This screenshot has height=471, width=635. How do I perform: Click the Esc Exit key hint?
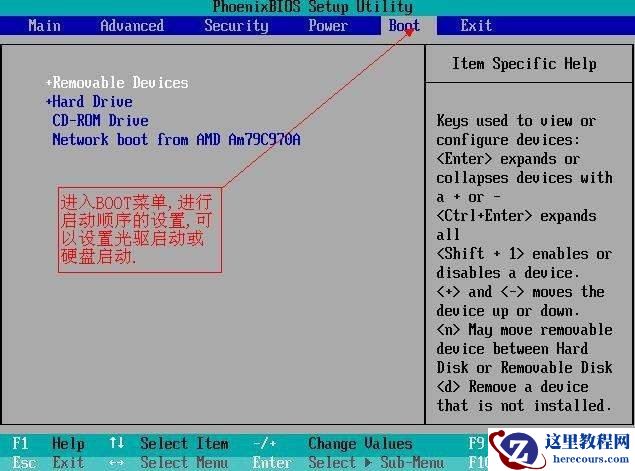(x=49, y=462)
